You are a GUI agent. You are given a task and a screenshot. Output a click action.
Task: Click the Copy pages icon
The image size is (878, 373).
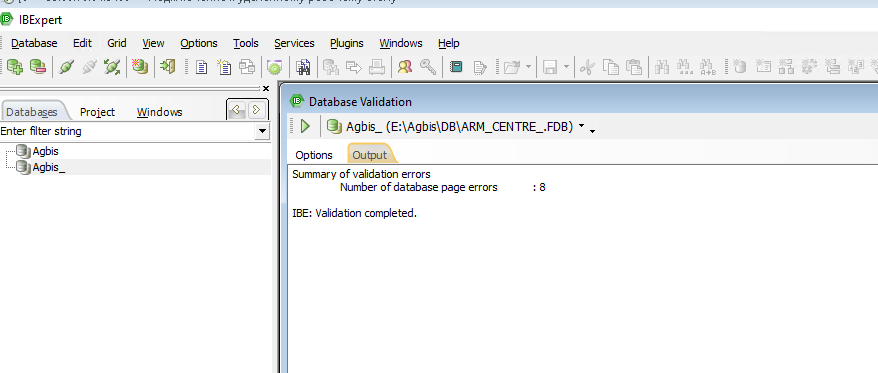pyautogui.click(x=610, y=67)
